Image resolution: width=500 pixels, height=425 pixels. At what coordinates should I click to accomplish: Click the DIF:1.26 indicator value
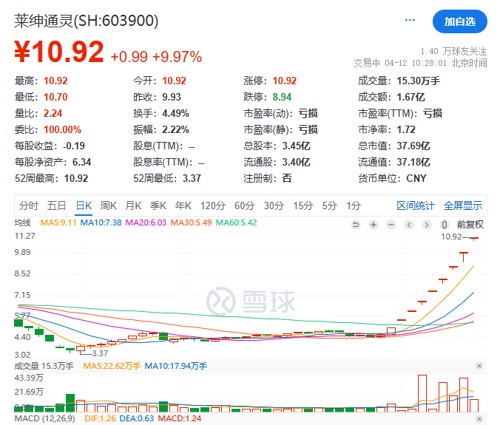coord(100,419)
